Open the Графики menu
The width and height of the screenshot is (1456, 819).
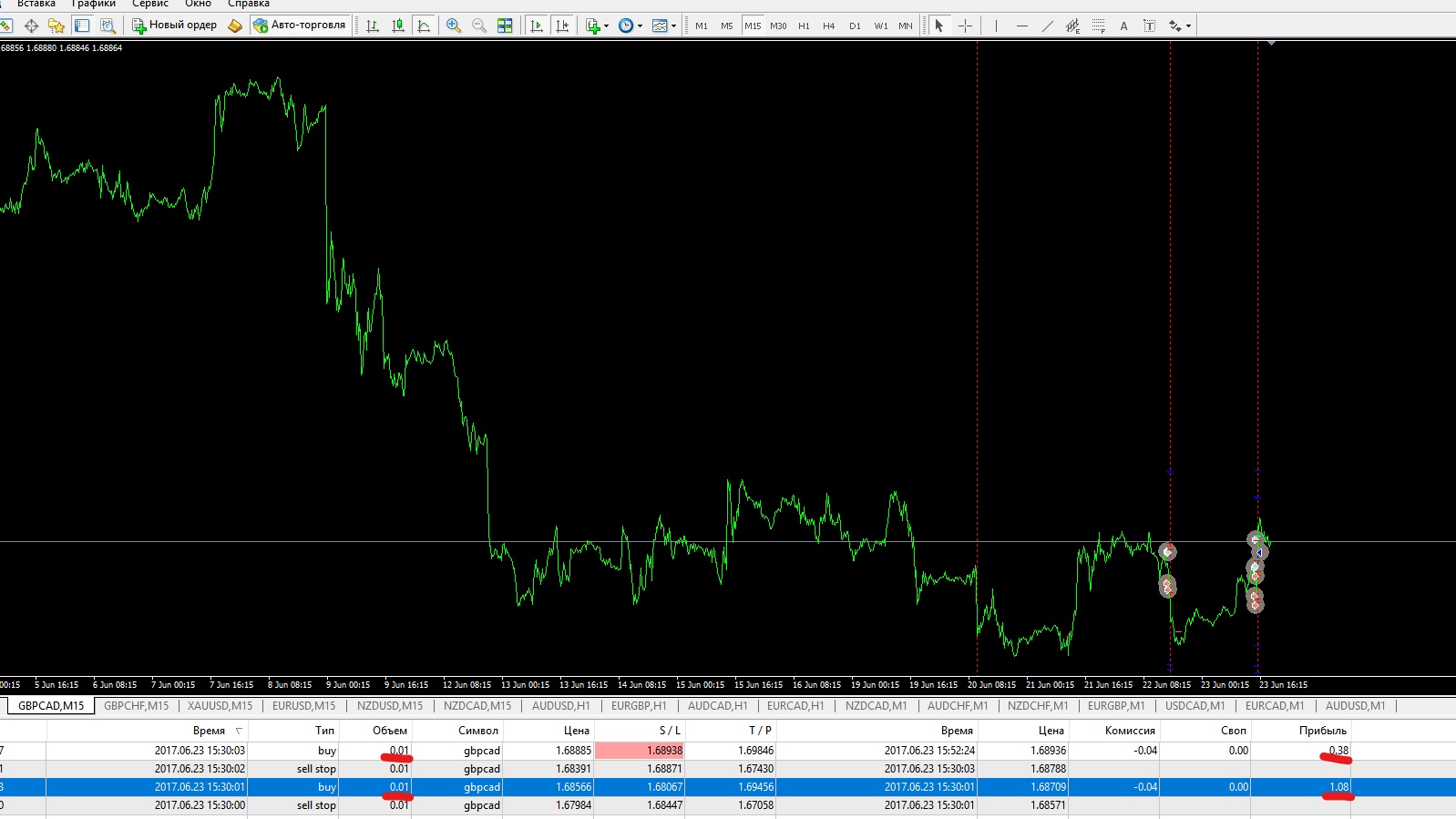pos(93,4)
